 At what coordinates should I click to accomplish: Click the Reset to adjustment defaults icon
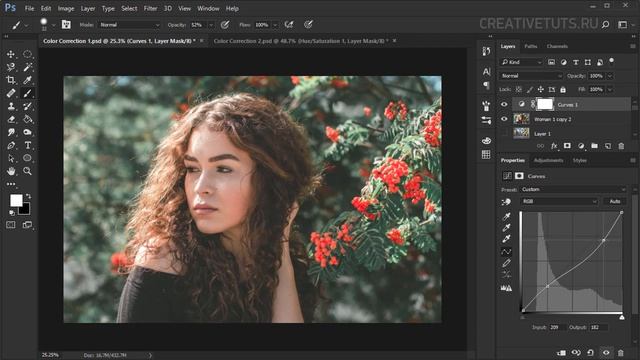click(591, 353)
